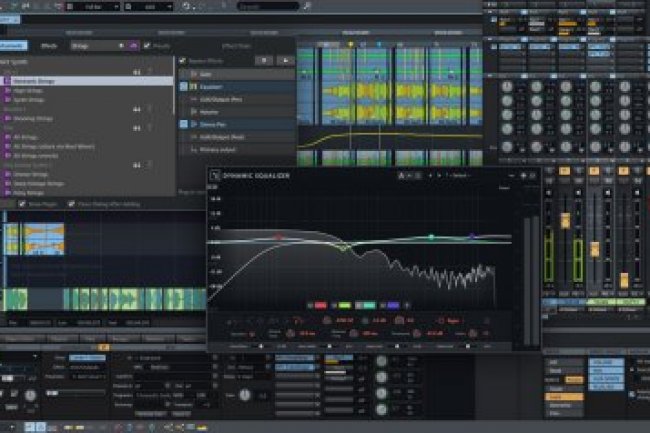Image resolution: width=650 pixels, height=433 pixels.
Task: Click the yellow marker above the spectral display
Action: (x=351, y=44)
